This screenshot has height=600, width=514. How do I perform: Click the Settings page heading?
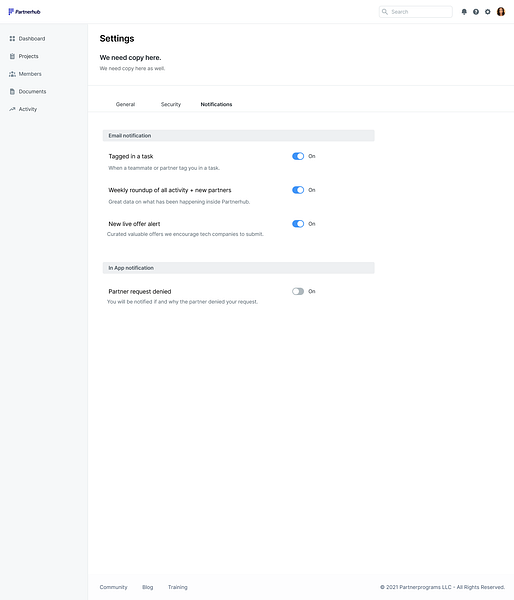117,39
